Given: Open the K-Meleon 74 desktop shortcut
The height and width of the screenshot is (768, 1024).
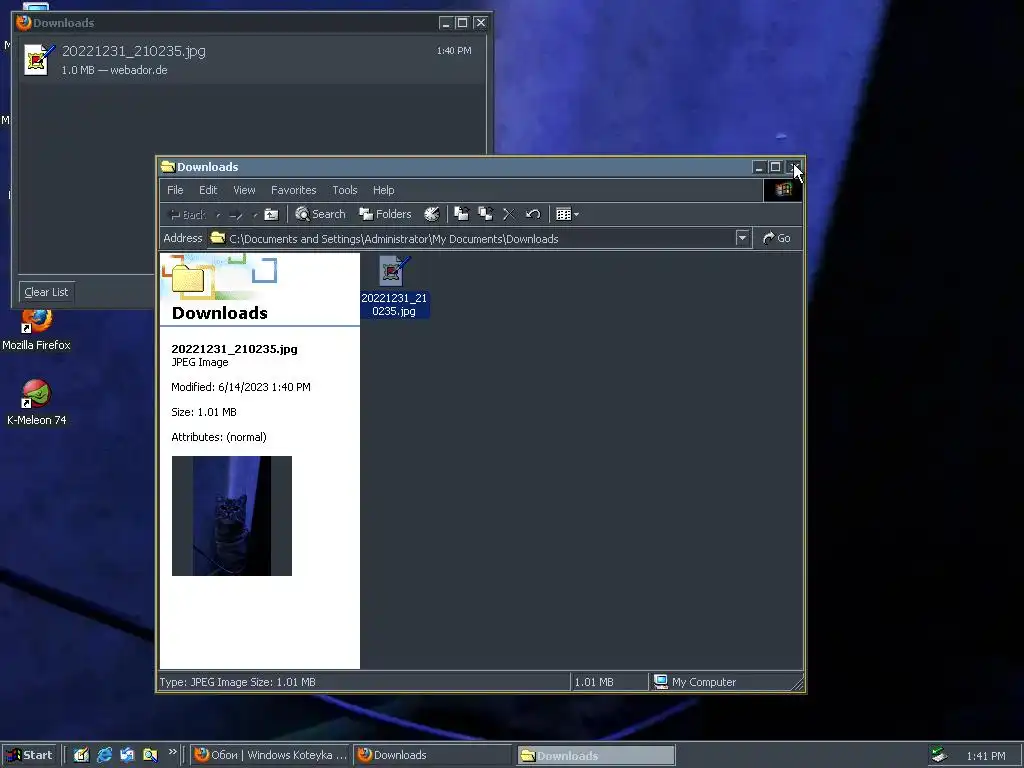Looking at the screenshot, I should click(x=37, y=403).
